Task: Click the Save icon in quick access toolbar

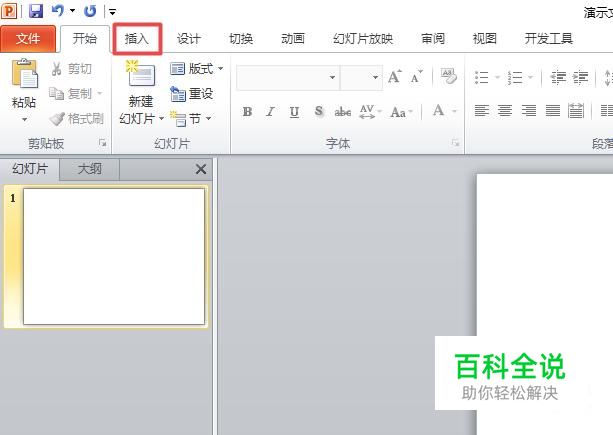Action: [x=36, y=11]
